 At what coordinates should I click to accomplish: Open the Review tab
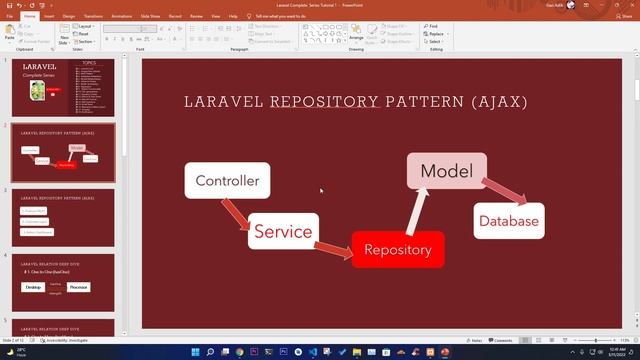196,16
